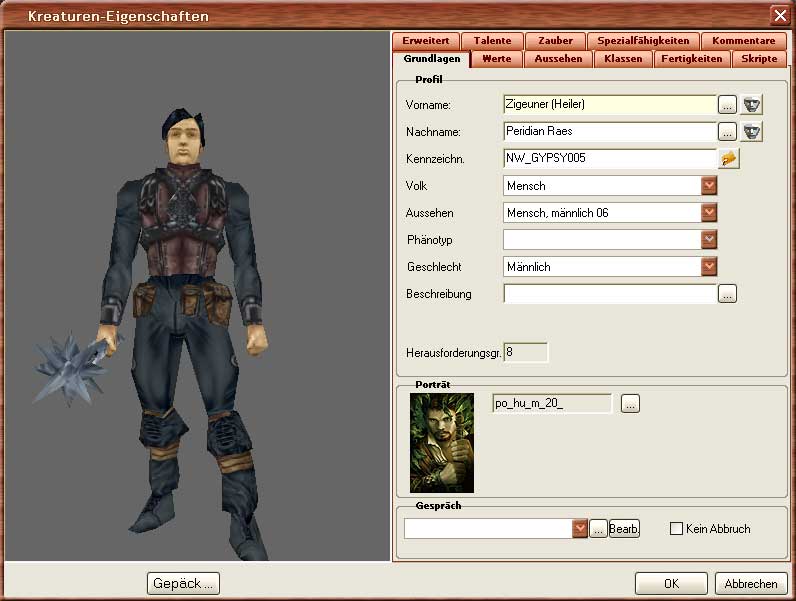Open the ellipsis editor for Vorname
Screen dimensions: 796x601
pyautogui.click(x=727, y=104)
